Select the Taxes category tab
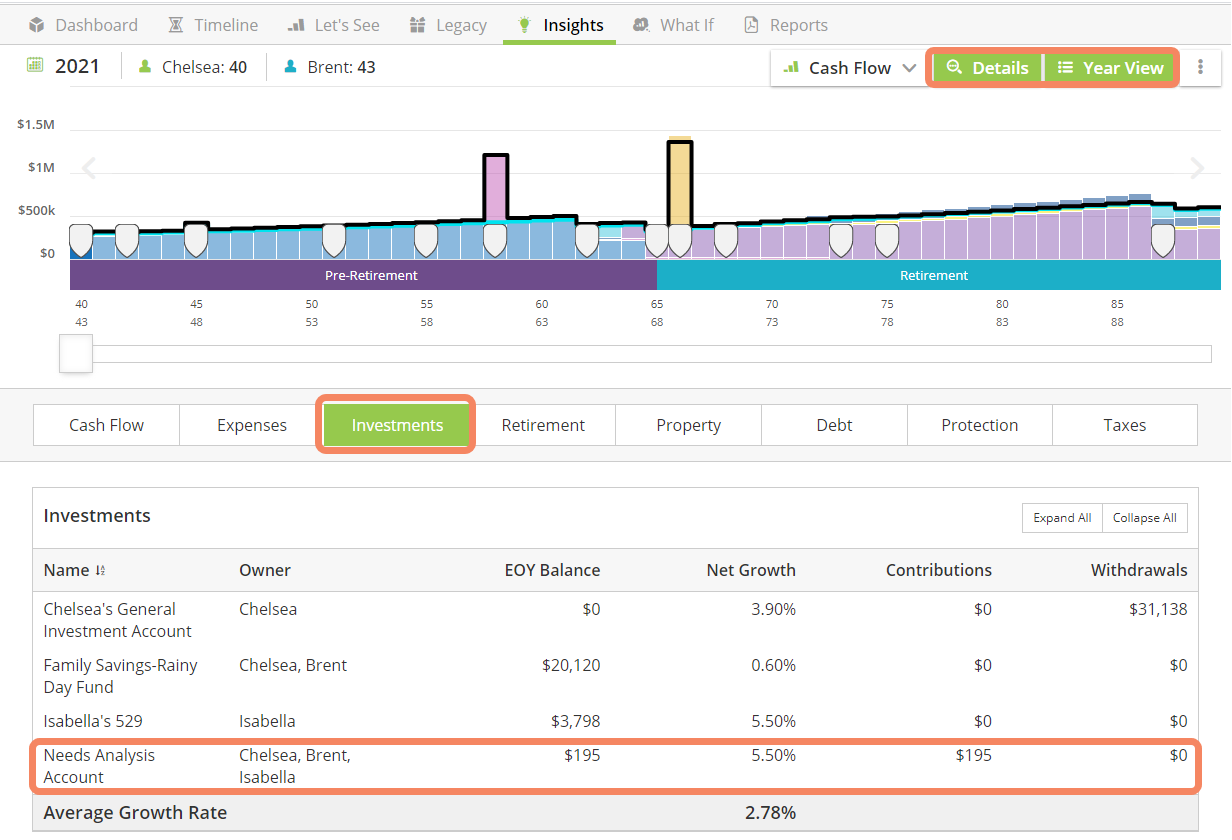 point(1124,425)
